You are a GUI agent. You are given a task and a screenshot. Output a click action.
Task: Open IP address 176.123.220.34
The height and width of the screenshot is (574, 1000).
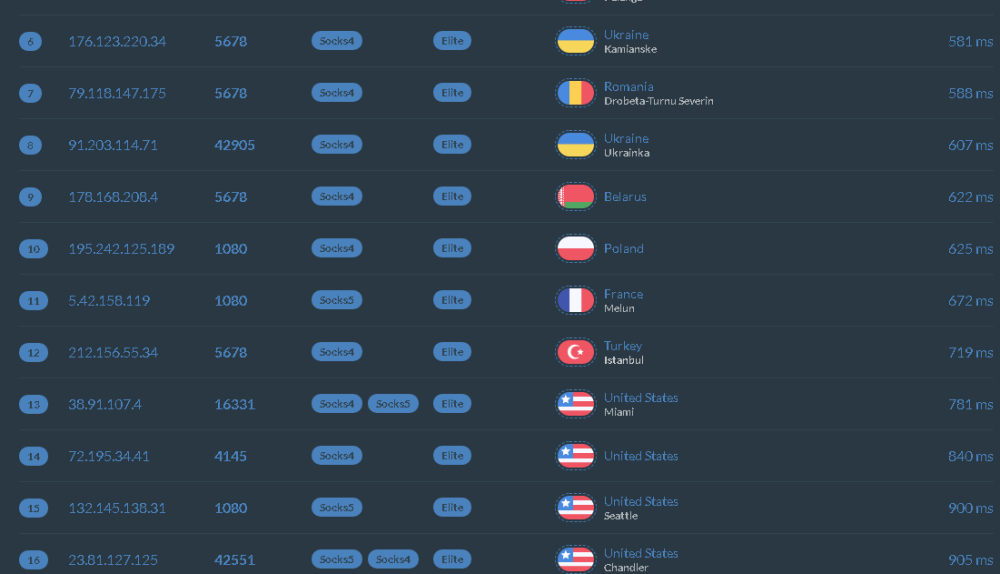coord(117,41)
